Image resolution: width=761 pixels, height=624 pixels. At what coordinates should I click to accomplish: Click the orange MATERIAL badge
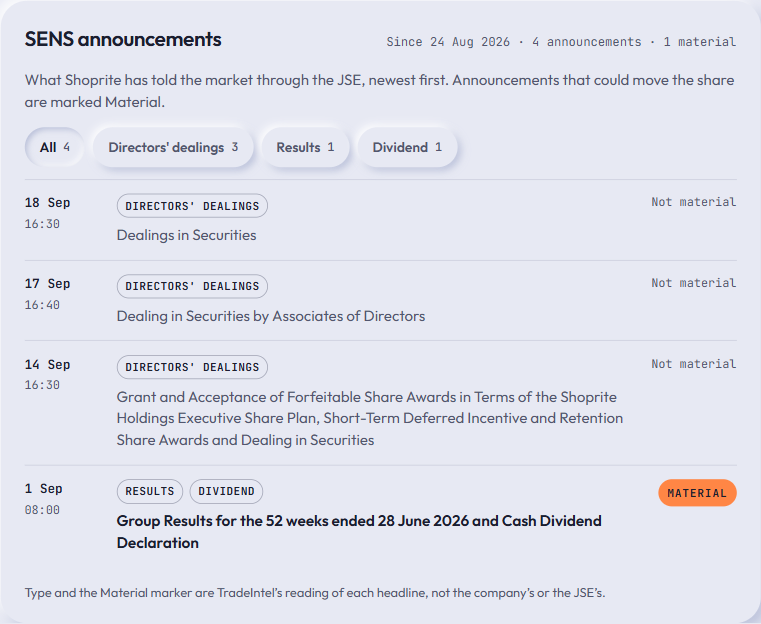coord(697,493)
